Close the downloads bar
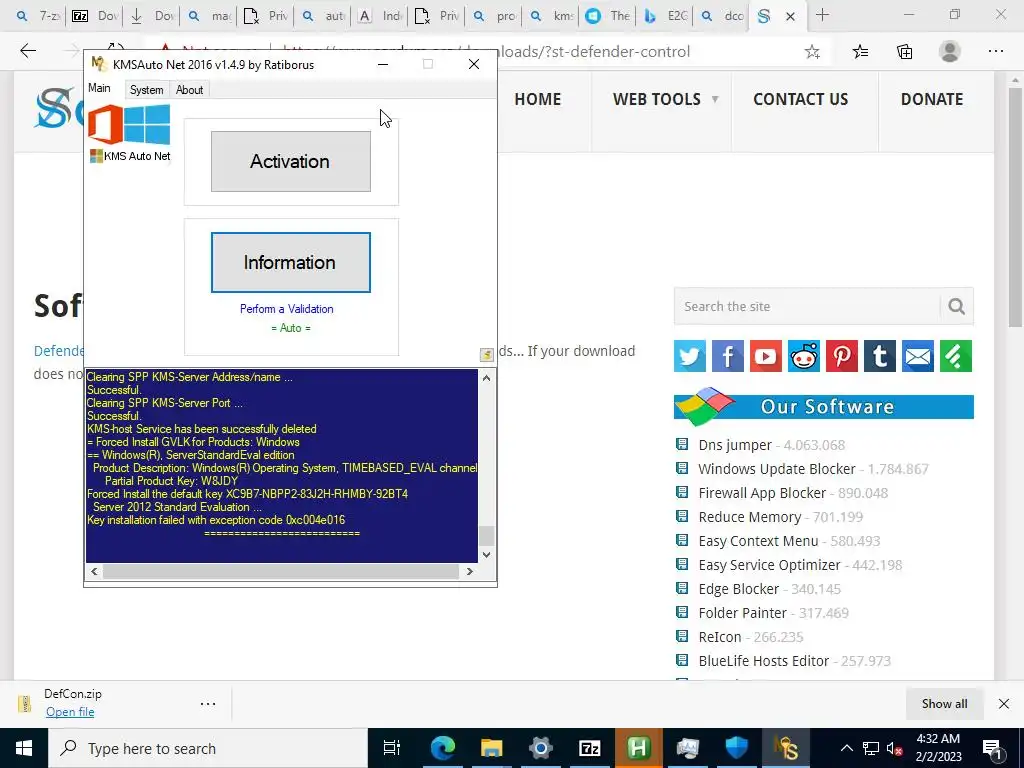Viewport: 1024px width, 768px height. pos(1004,703)
